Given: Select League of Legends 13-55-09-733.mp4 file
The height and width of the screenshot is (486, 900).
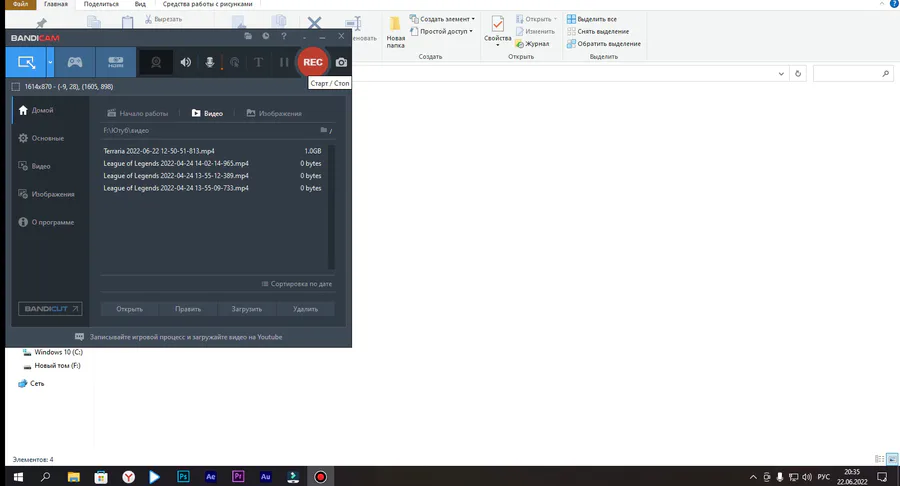Looking at the screenshot, I should [212, 188].
